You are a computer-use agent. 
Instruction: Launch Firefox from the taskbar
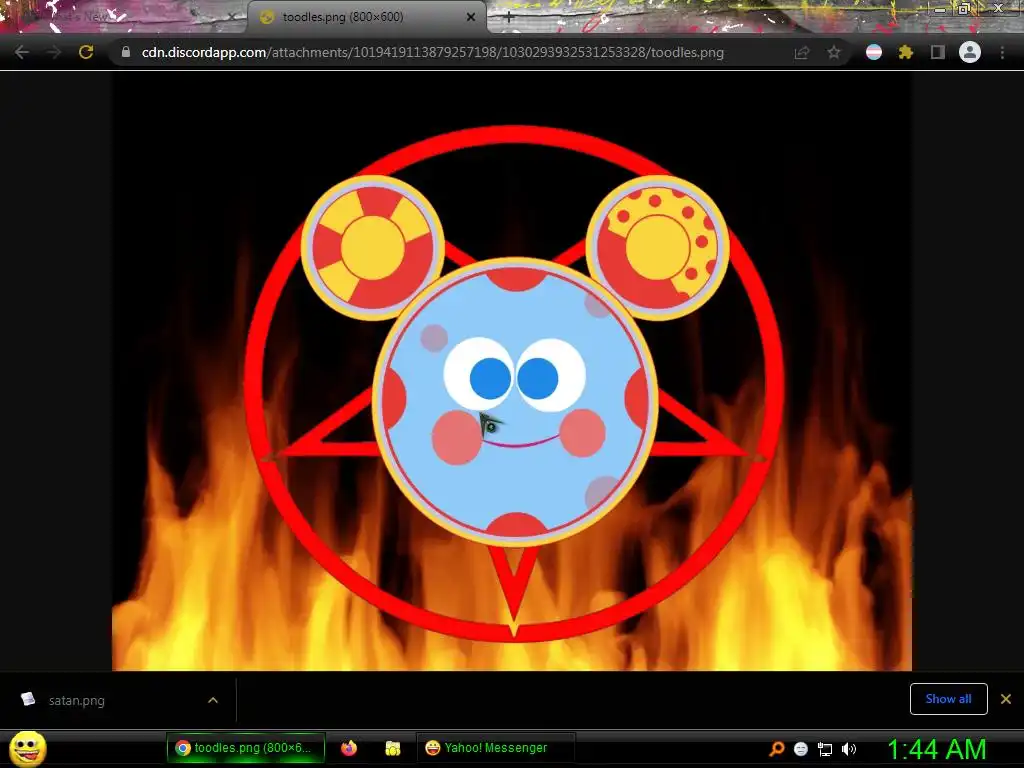pyautogui.click(x=349, y=748)
